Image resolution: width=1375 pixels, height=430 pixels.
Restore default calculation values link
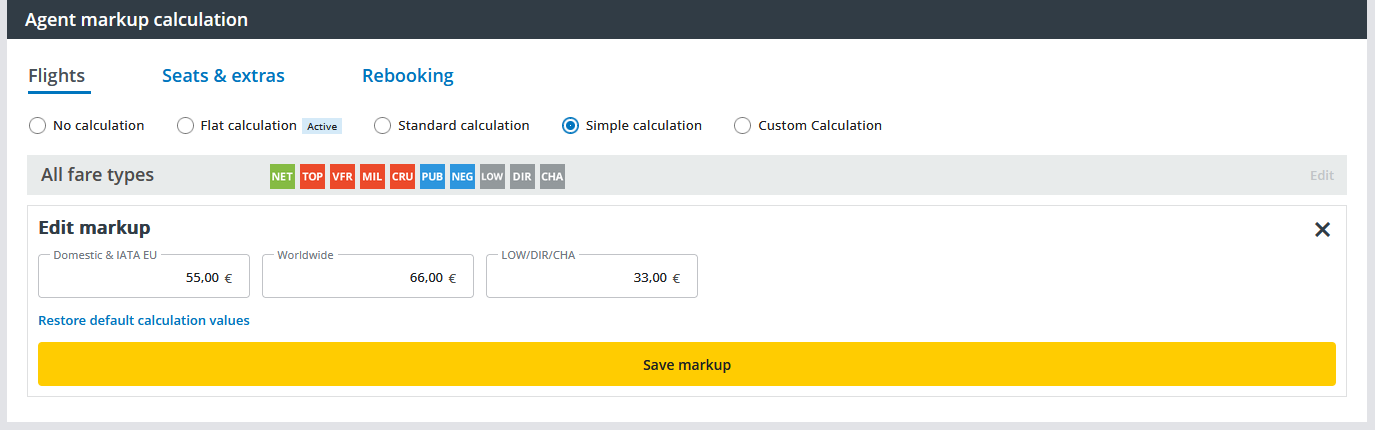tap(144, 321)
